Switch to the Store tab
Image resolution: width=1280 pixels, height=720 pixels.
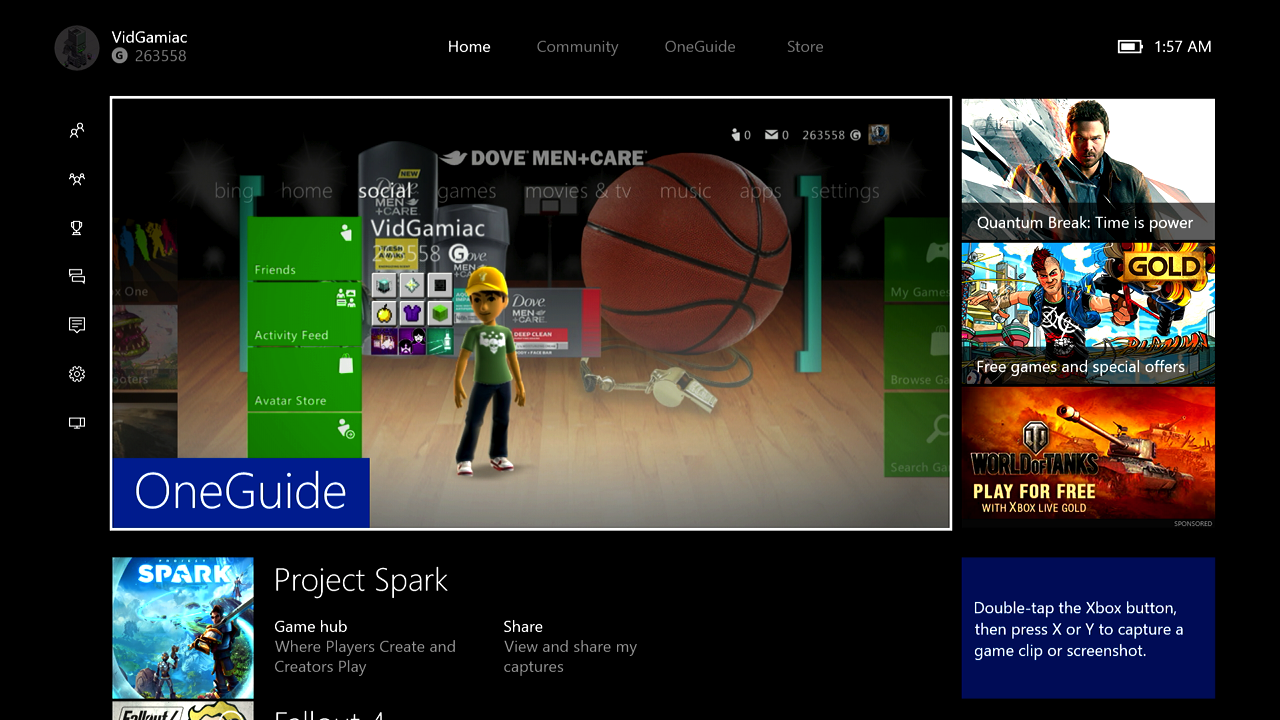tap(805, 47)
